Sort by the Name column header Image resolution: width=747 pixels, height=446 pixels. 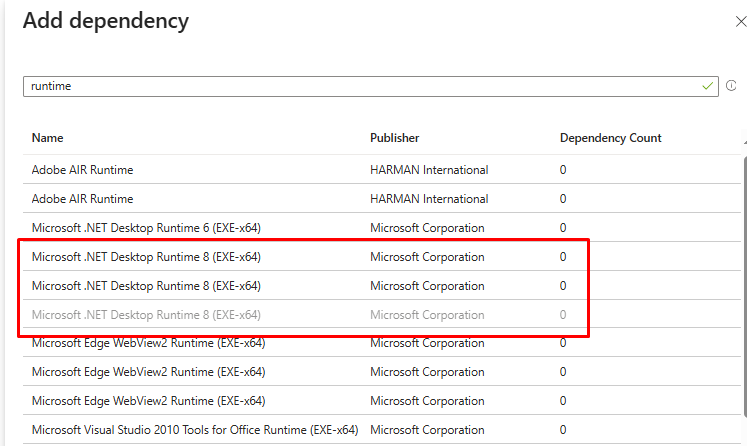pos(47,138)
